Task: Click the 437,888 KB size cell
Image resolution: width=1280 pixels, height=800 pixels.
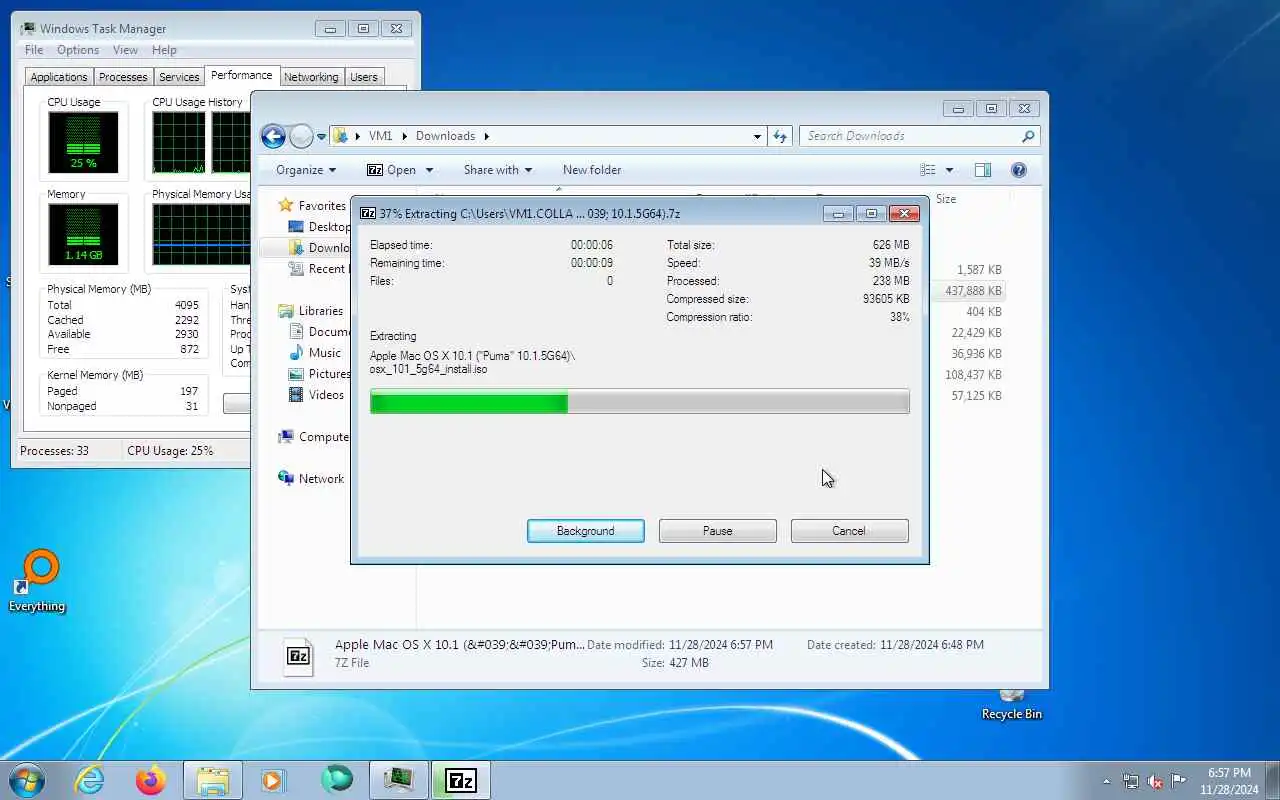Action: coord(973,291)
